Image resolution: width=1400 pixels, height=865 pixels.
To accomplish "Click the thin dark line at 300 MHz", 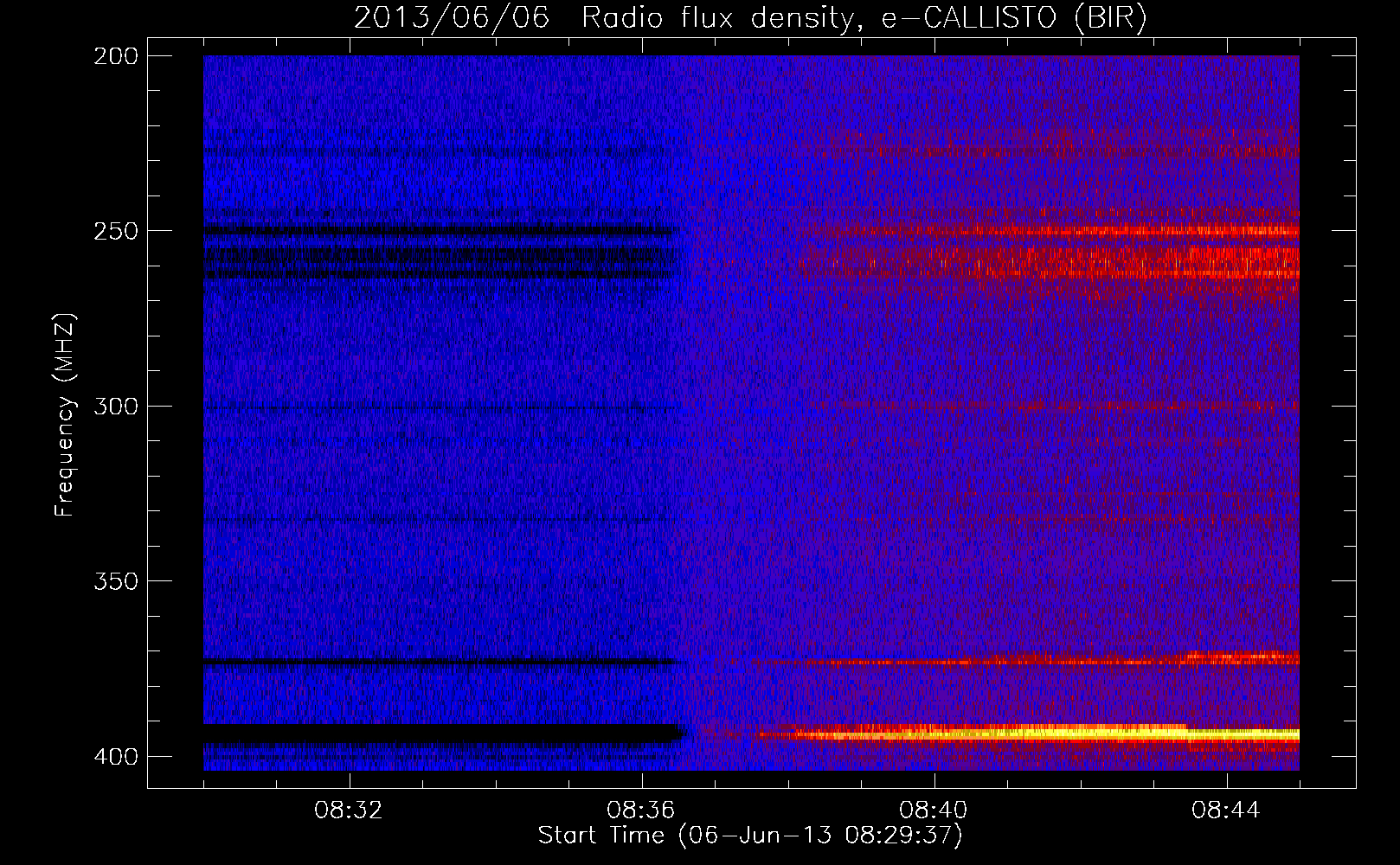I will 441,407.
